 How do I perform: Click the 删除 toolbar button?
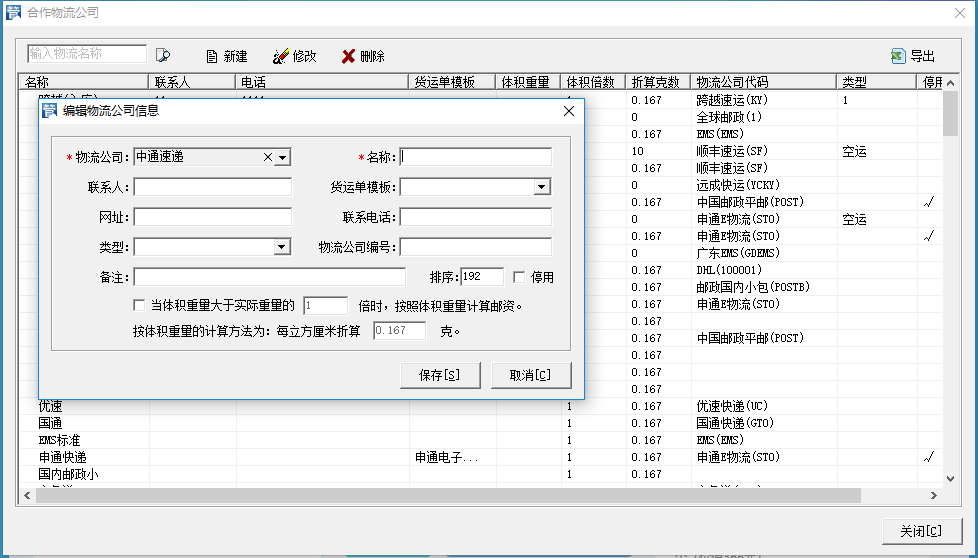point(363,56)
